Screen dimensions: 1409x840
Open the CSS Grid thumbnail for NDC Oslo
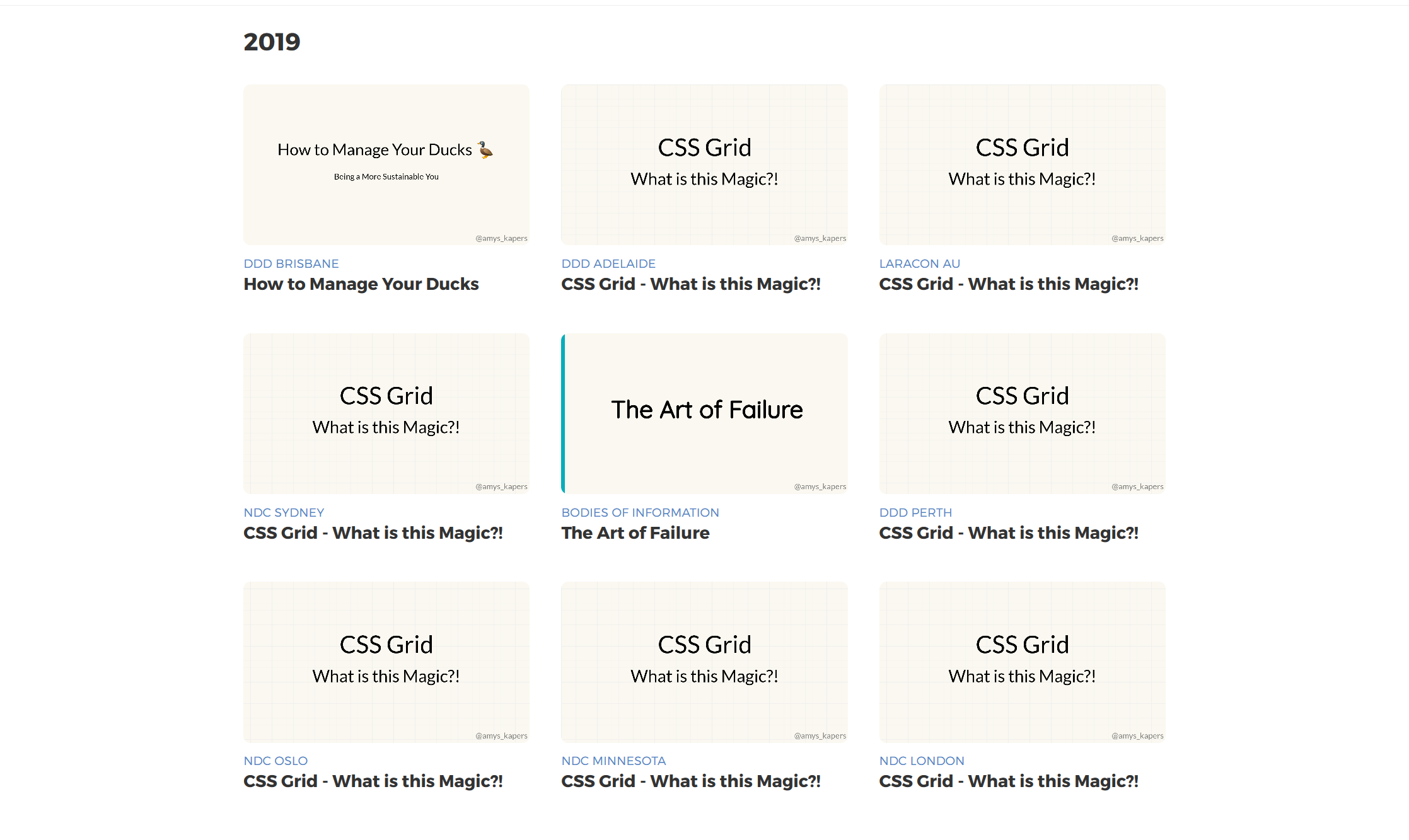tap(386, 662)
